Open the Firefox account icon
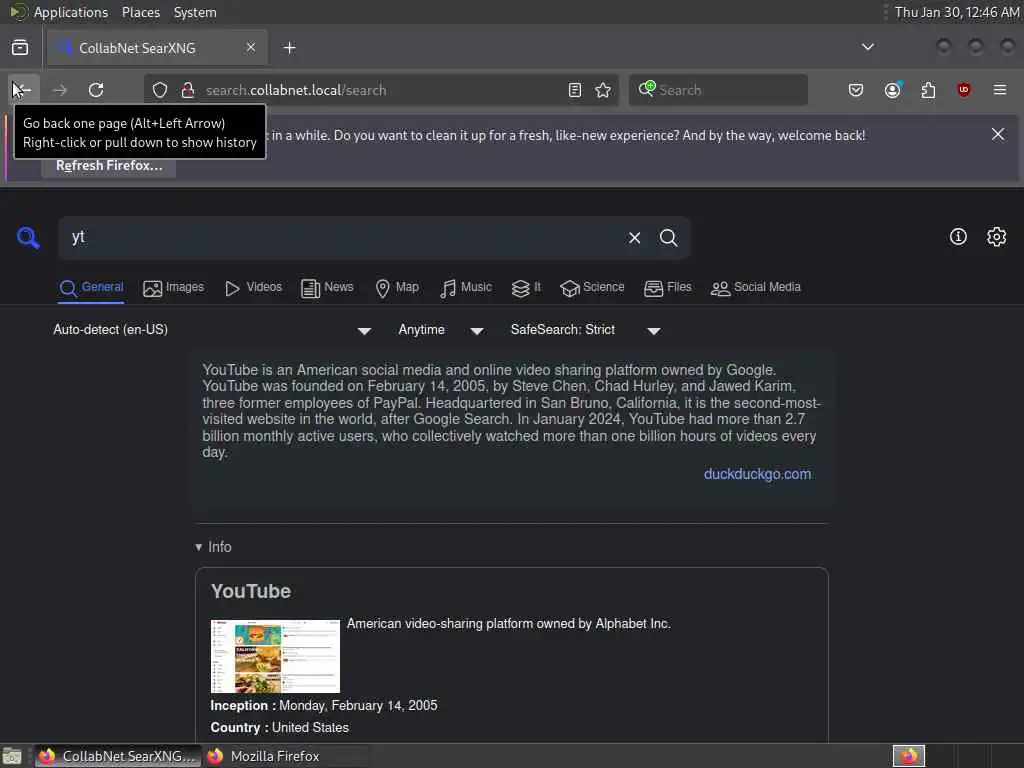The height and width of the screenshot is (768, 1024). point(892,90)
